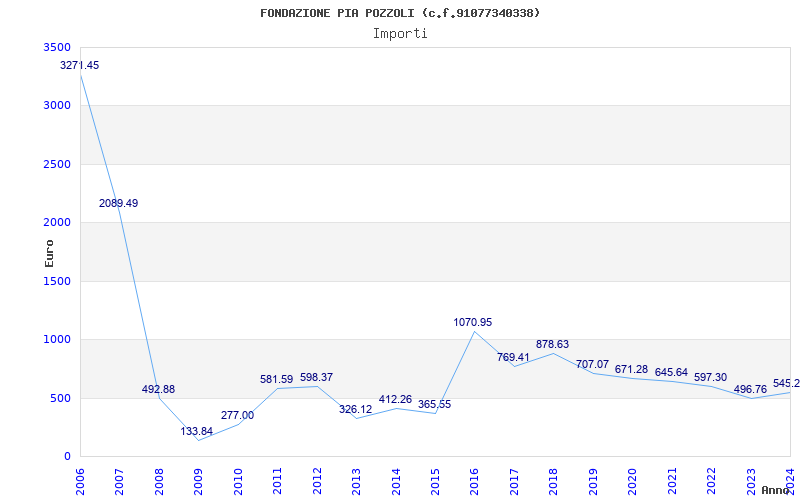Click the x-axis year 2020
Screen dimensions: 800x500
pyautogui.click(x=632, y=480)
